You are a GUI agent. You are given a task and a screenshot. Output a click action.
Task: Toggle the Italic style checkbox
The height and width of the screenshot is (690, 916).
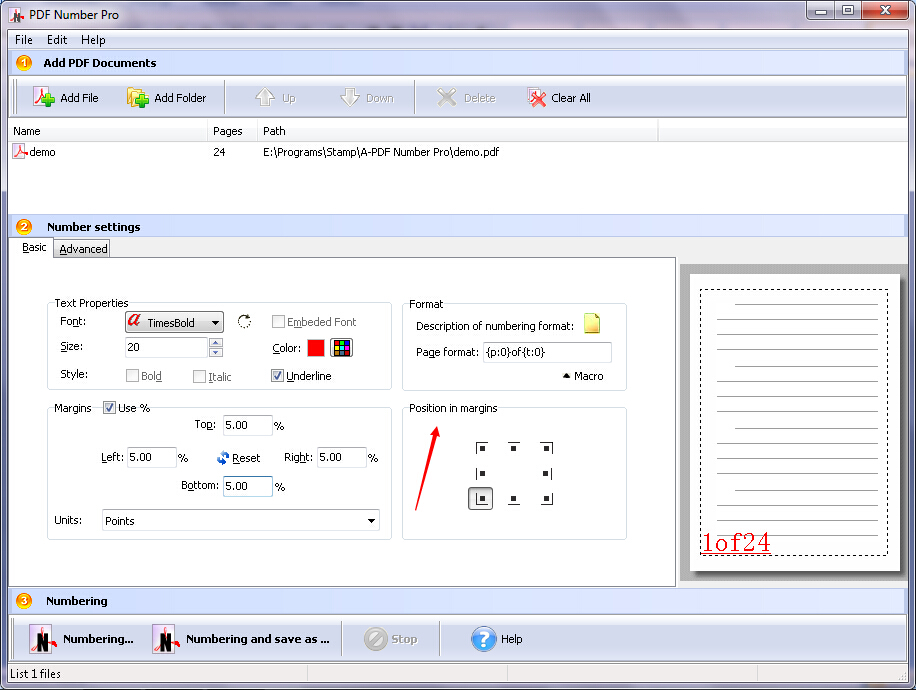tap(199, 377)
